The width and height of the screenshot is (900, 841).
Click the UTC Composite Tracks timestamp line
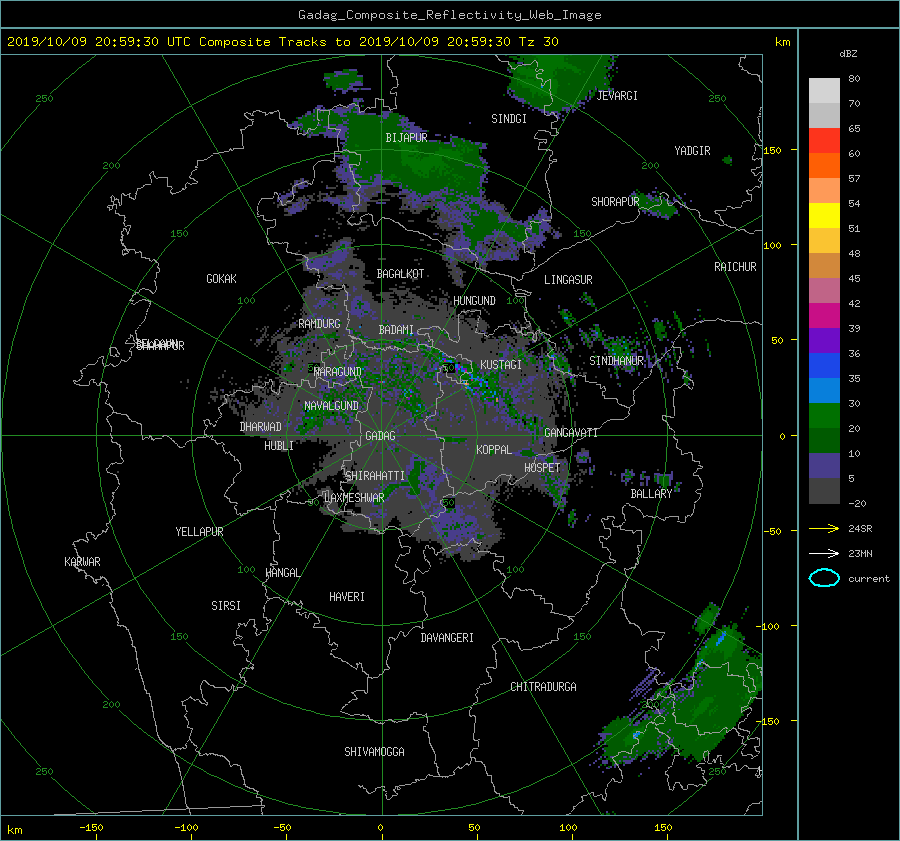tap(282, 42)
